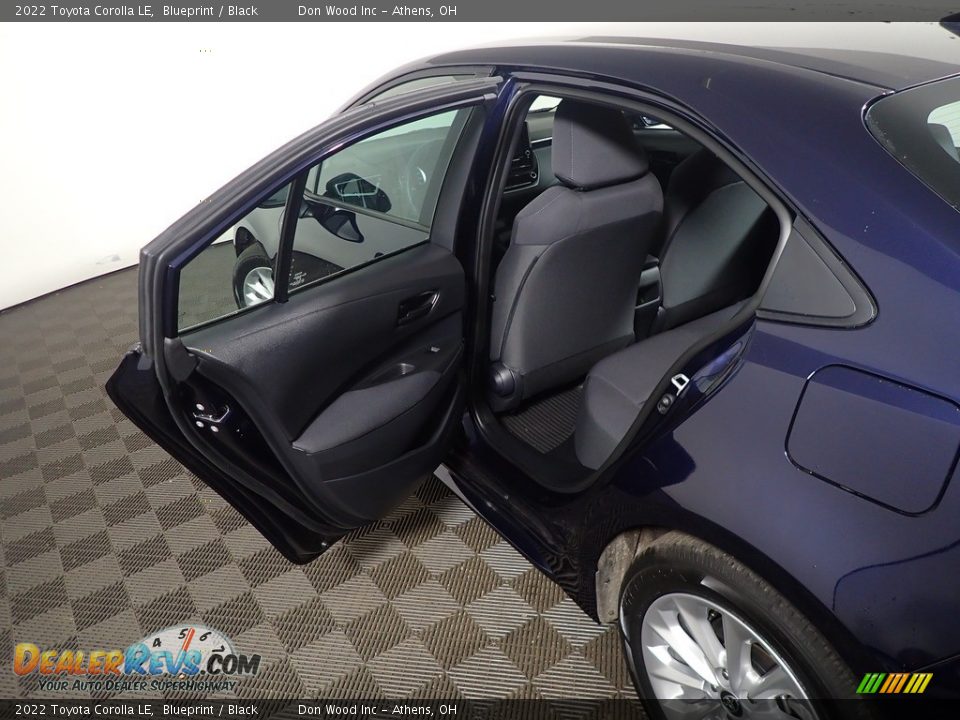Click the number 5 on the gauge graphic
Viewport: 960px width, 720px height.
point(183,633)
